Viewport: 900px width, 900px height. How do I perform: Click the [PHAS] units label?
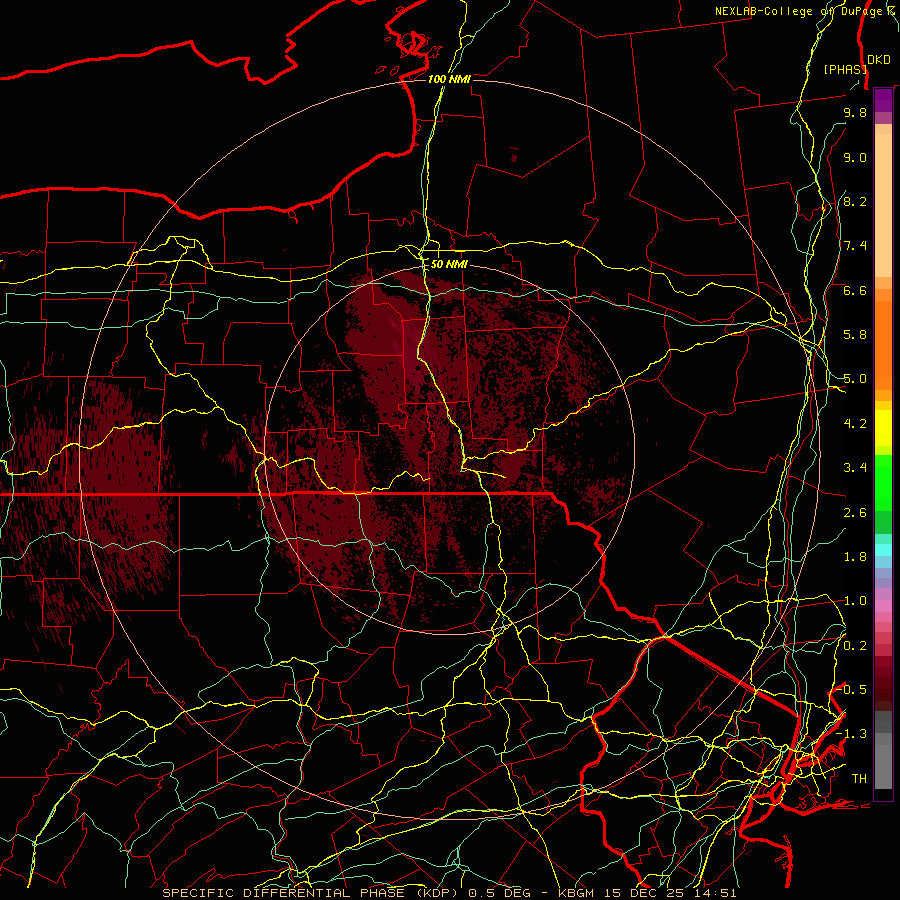coord(845,69)
